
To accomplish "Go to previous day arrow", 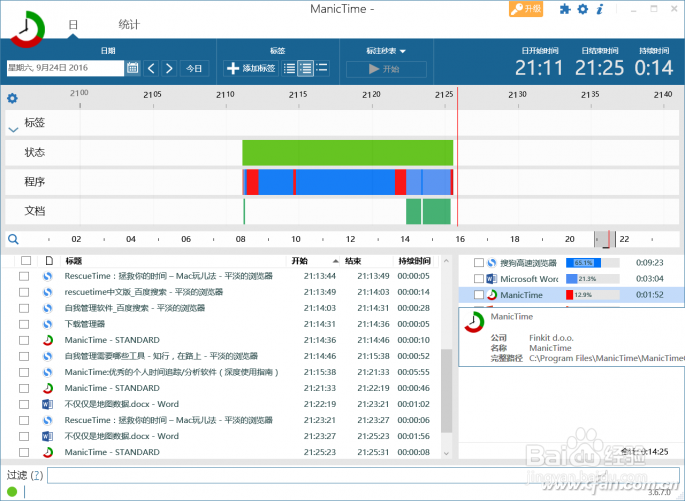I will pos(151,68).
